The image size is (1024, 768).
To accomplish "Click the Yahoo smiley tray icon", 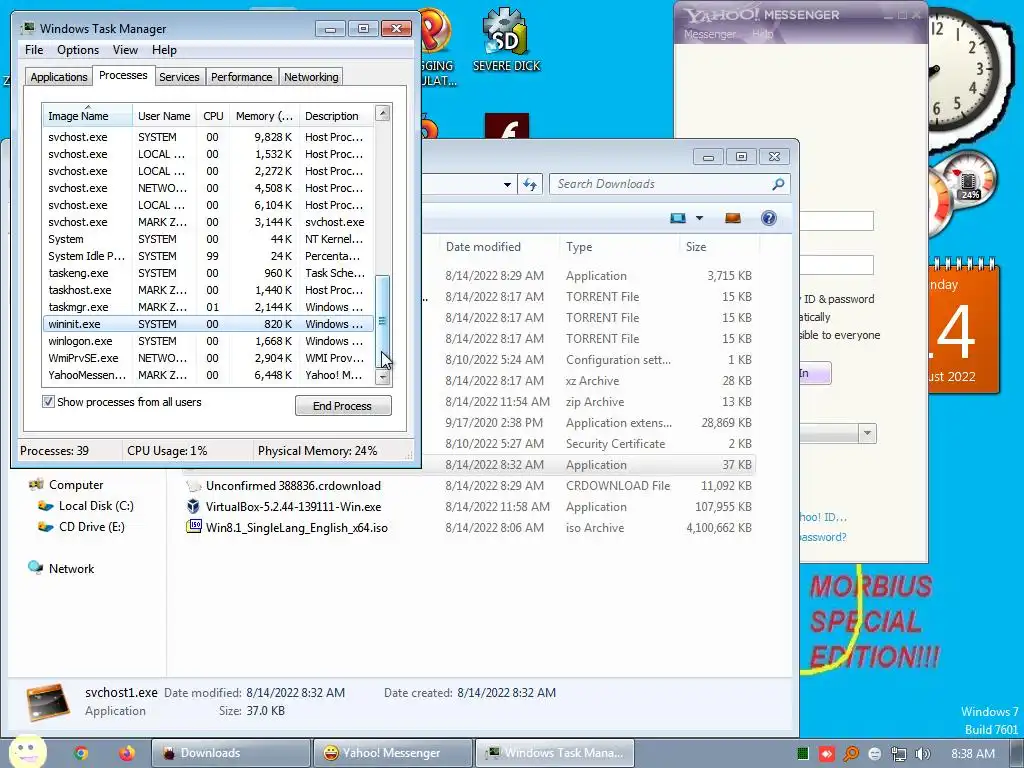I will (x=875, y=754).
